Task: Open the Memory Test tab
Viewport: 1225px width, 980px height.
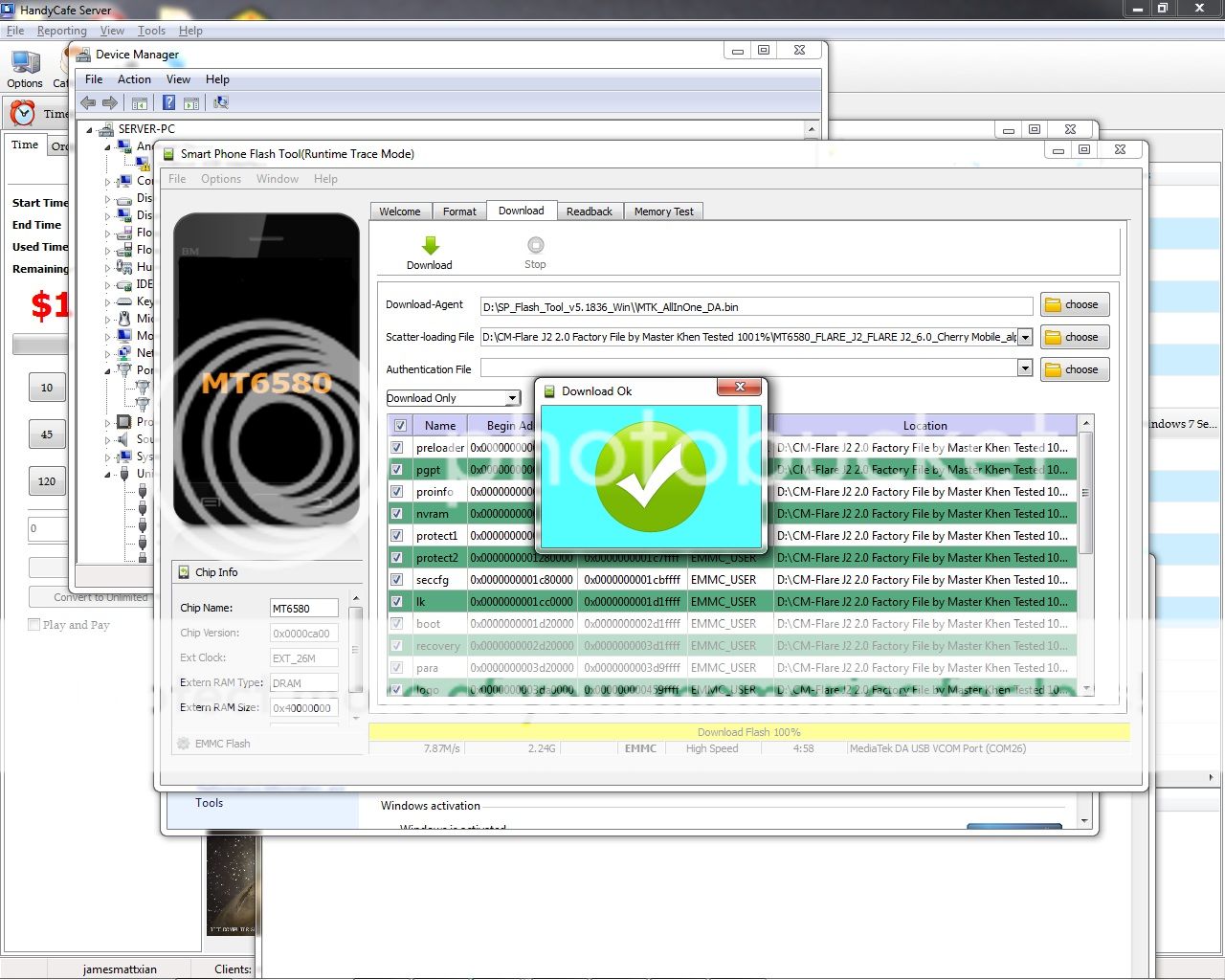Action: pos(663,212)
